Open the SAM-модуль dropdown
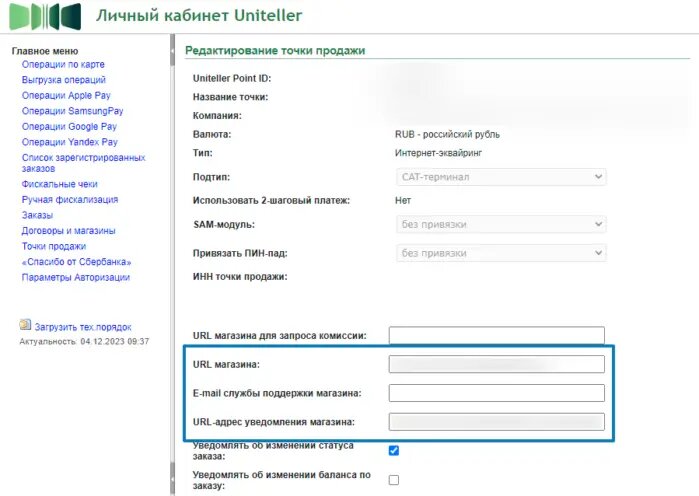699x496 pixels. [501, 224]
